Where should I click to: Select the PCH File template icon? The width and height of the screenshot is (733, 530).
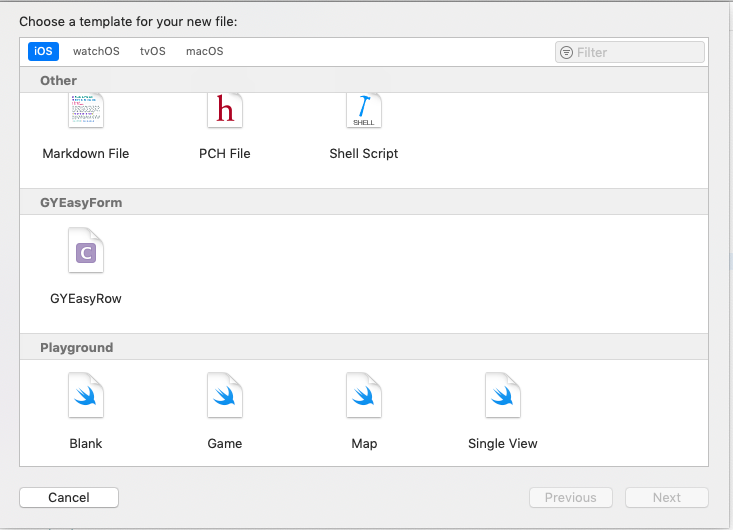[x=225, y=110]
